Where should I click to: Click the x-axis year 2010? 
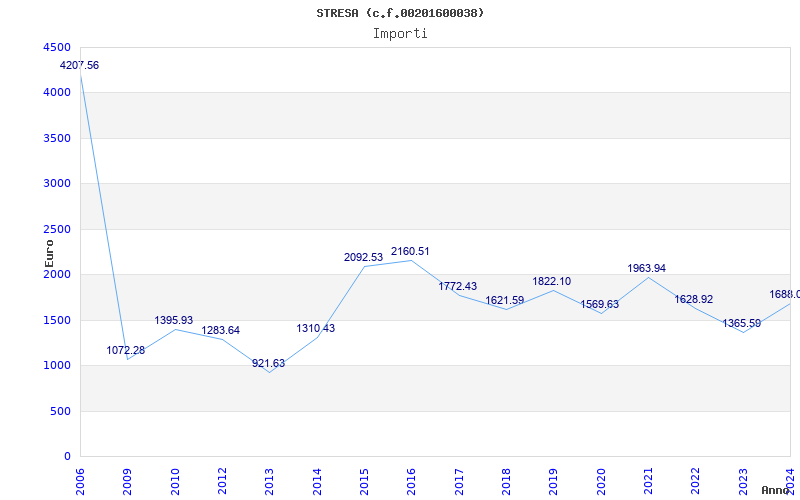pyautogui.click(x=175, y=481)
